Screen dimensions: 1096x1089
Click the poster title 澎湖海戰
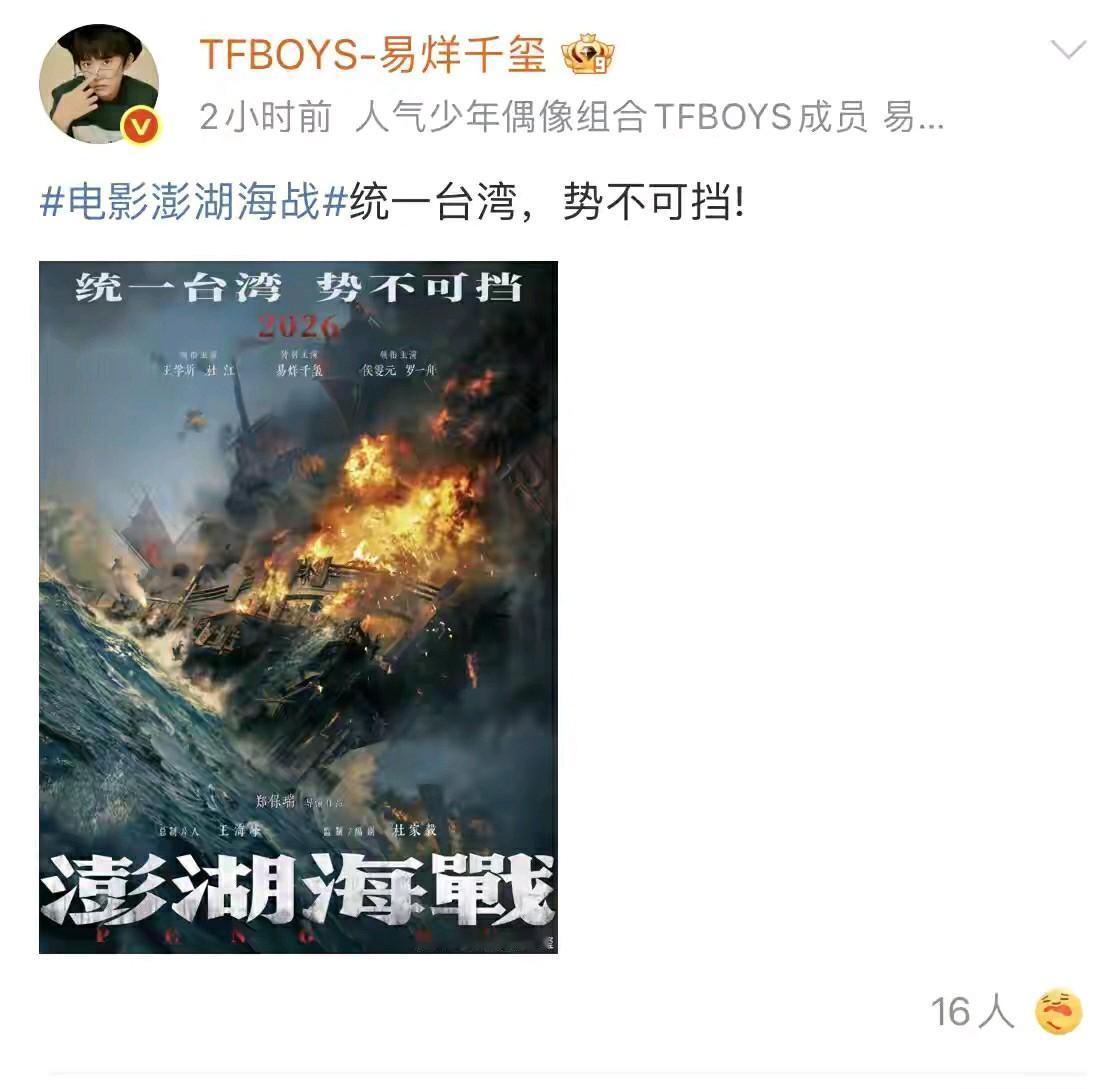(298, 889)
